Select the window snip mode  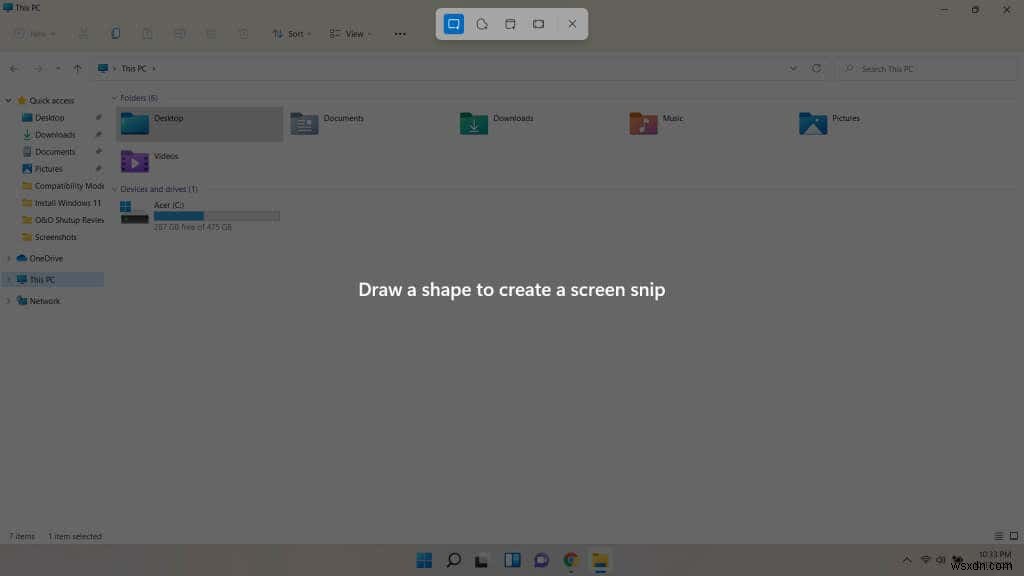510,23
